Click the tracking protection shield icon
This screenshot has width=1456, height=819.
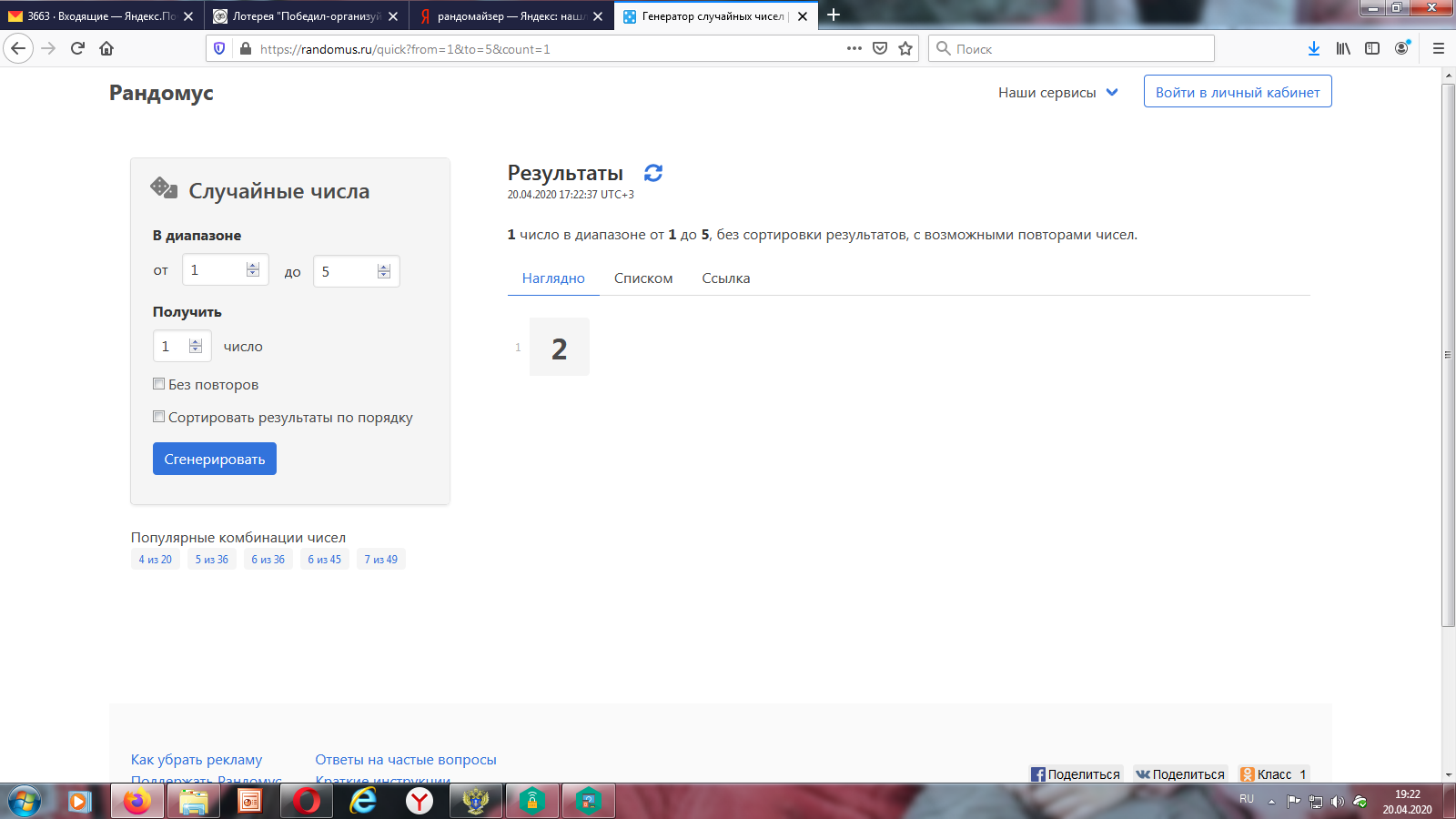pos(219,48)
